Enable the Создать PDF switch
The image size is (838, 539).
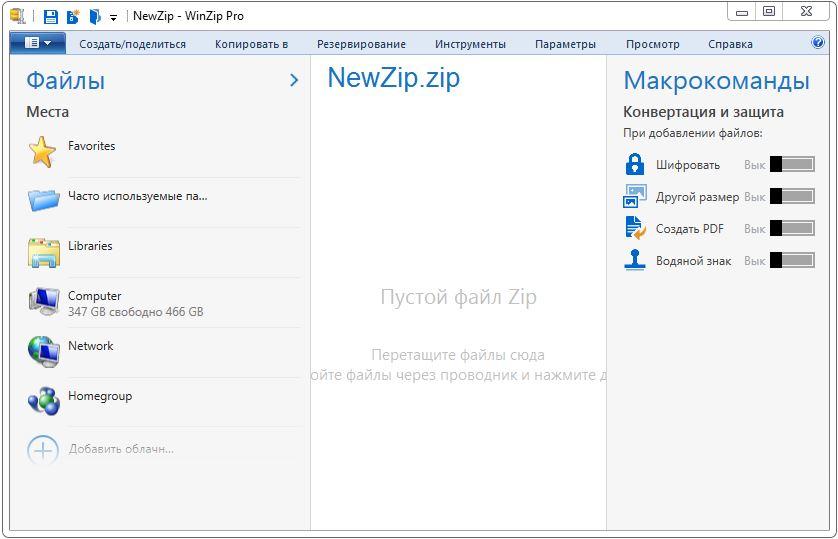[x=792, y=228]
